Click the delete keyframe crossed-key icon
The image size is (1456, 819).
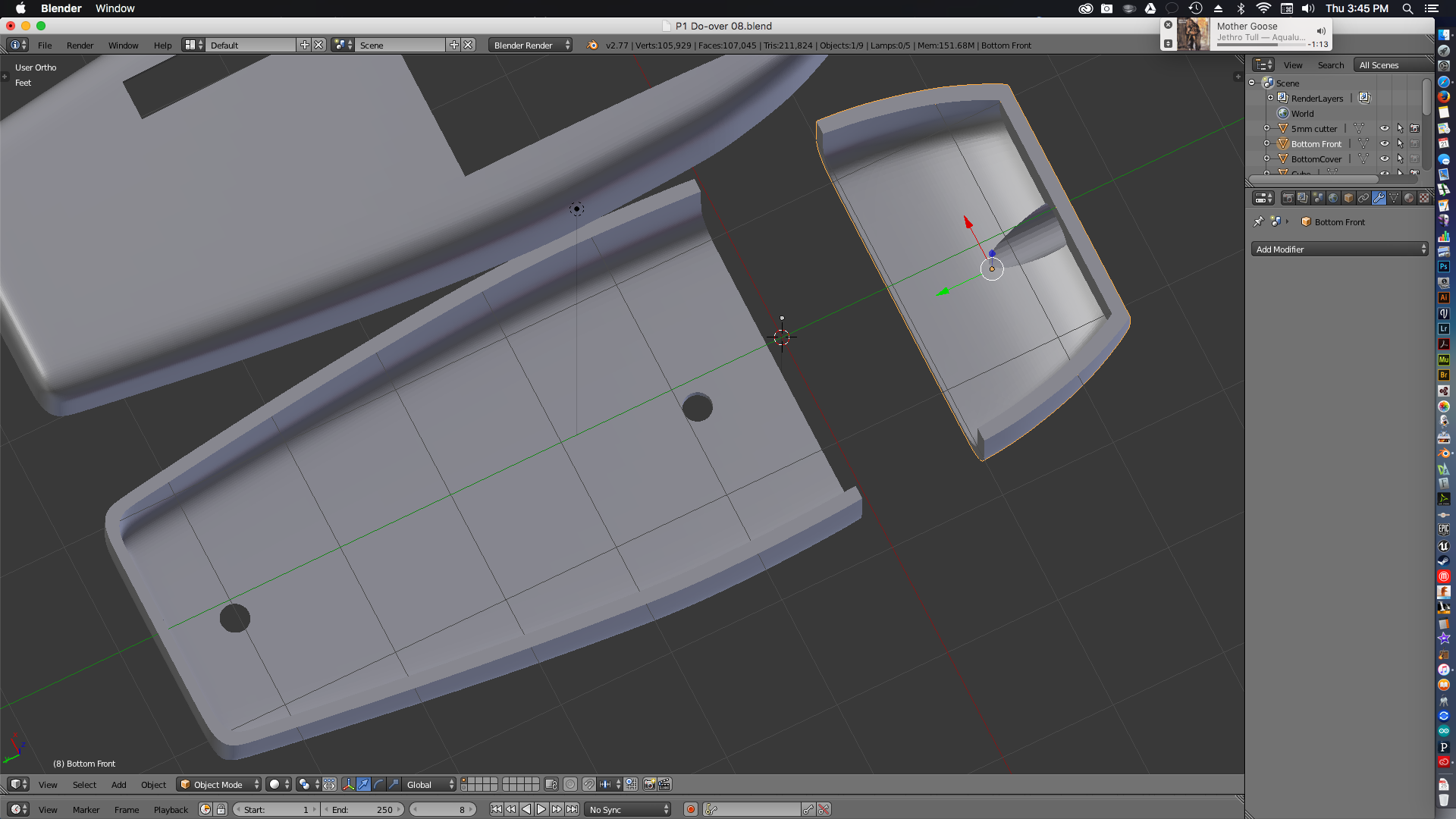tap(824, 809)
